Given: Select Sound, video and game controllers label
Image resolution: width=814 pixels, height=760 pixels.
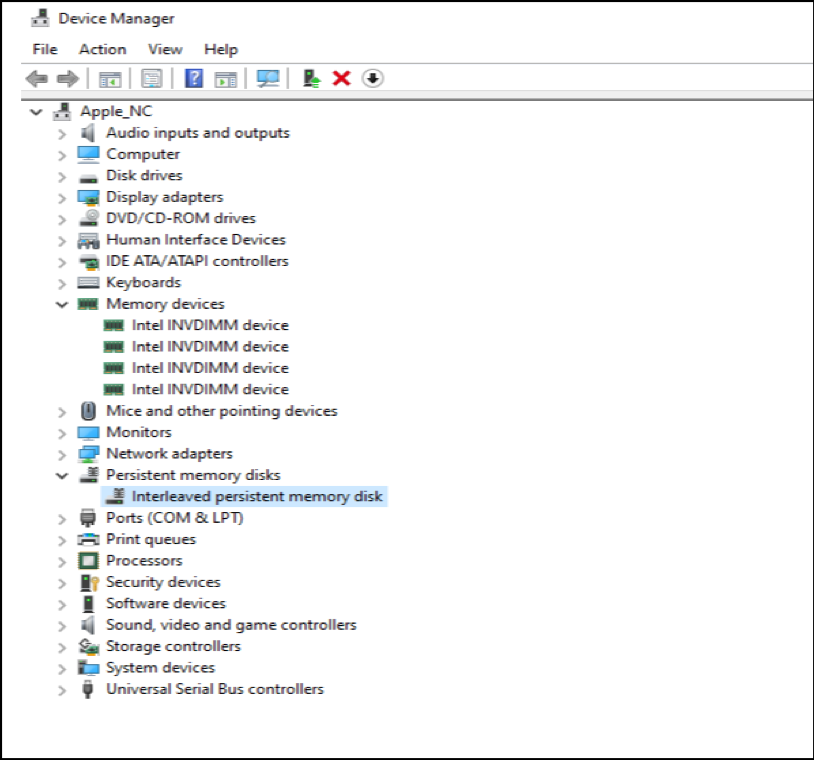Looking at the screenshot, I should click(x=231, y=625).
